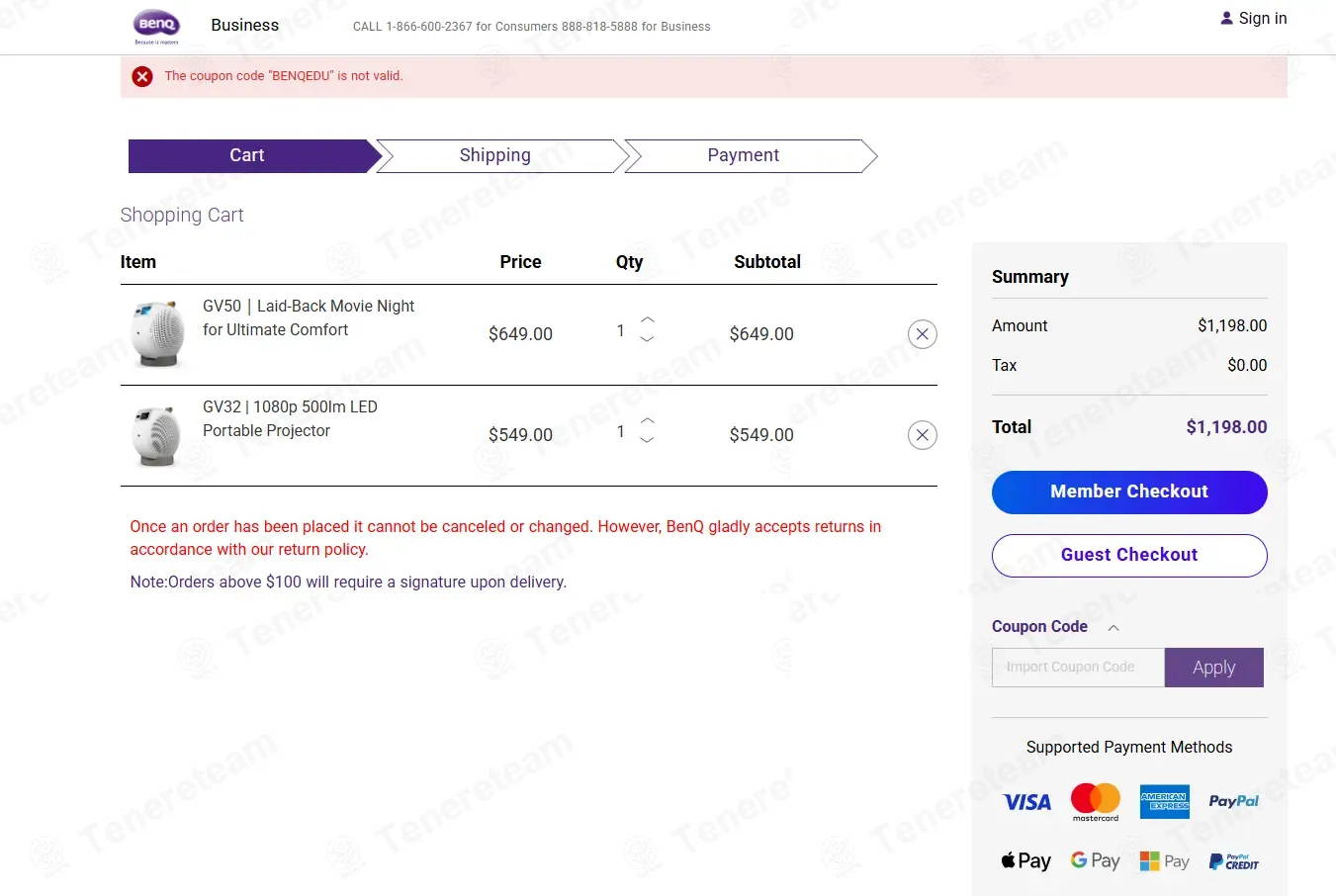Click the BenQ logo icon

click(x=156, y=26)
